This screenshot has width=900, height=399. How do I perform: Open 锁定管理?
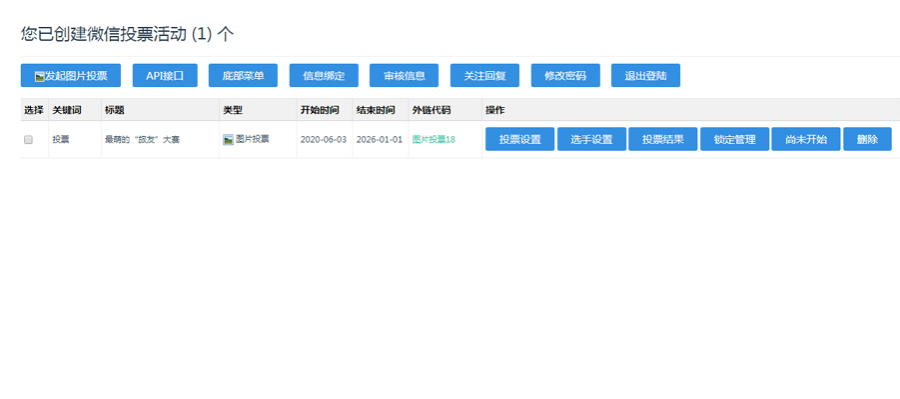[735, 139]
